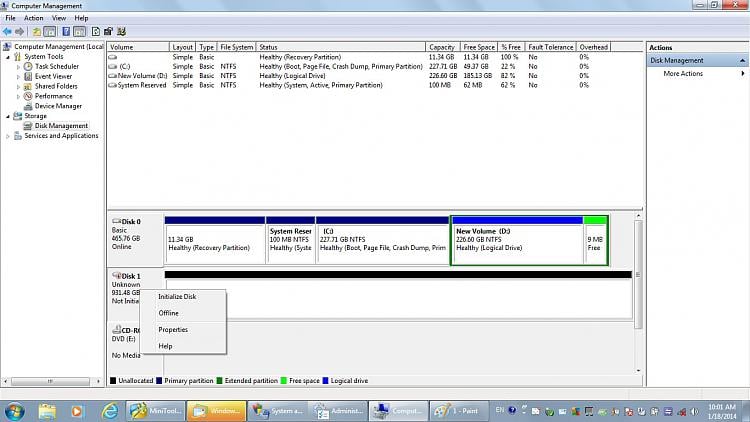Switch to the 1 - Paint taskbar button
The height and width of the screenshot is (422, 750).
click(x=459, y=411)
